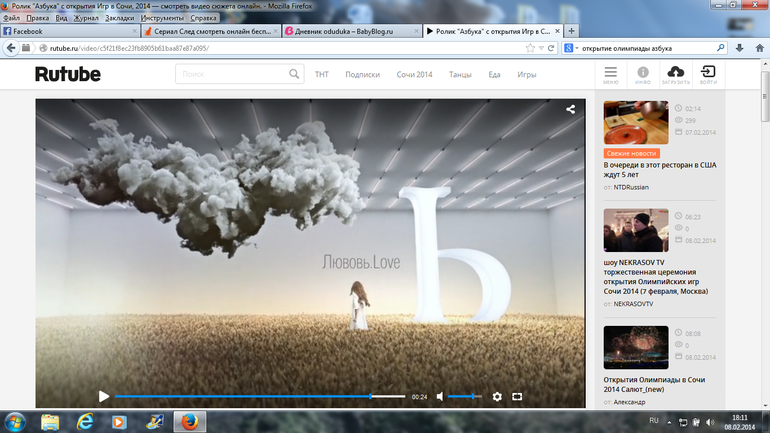Click the Firefox taskbar icon
770x433 pixels.
pos(190,422)
